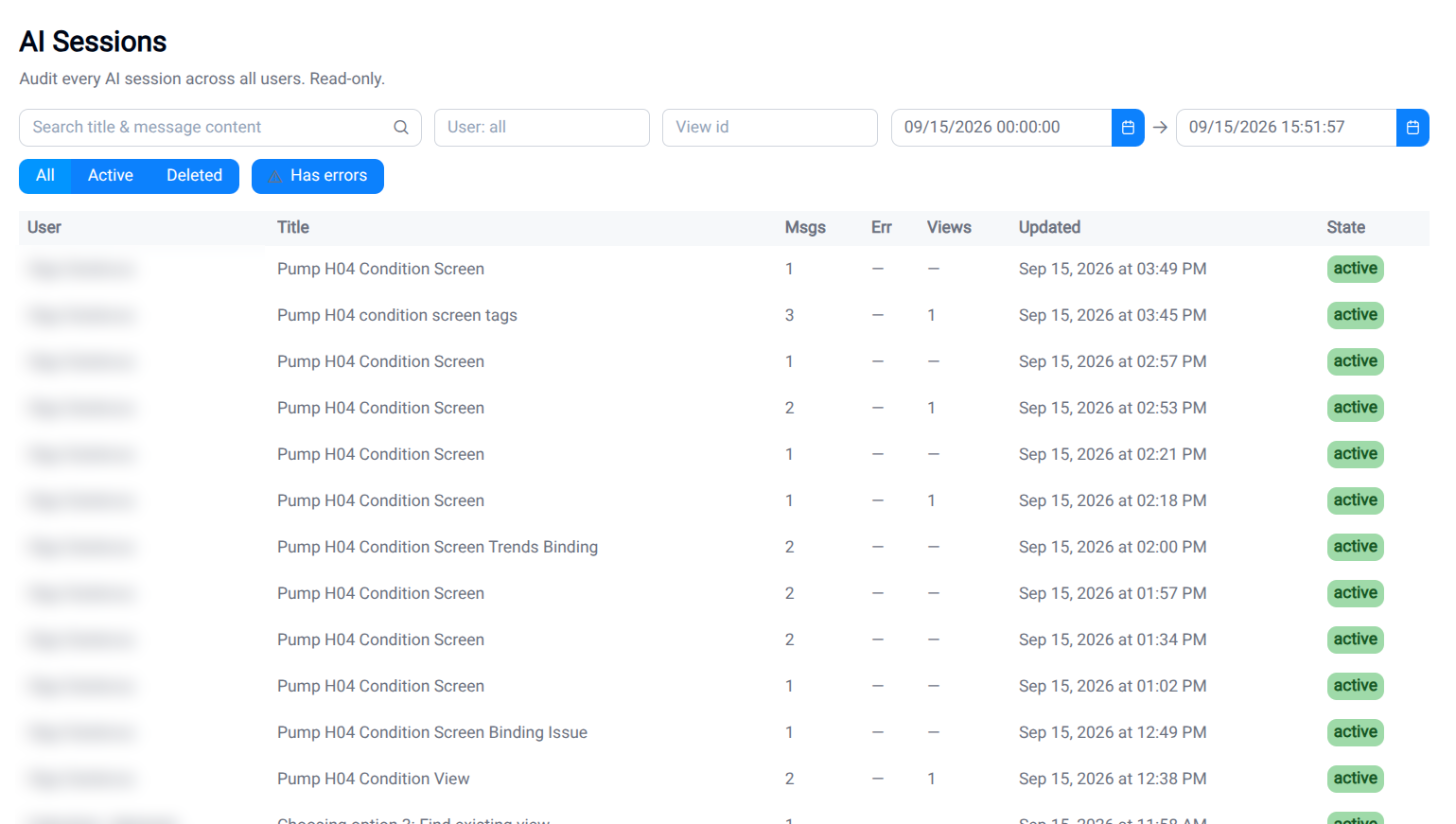Toggle the Has errors filter
Viewport: 1456px width, 824px height.
click(317, 176)
